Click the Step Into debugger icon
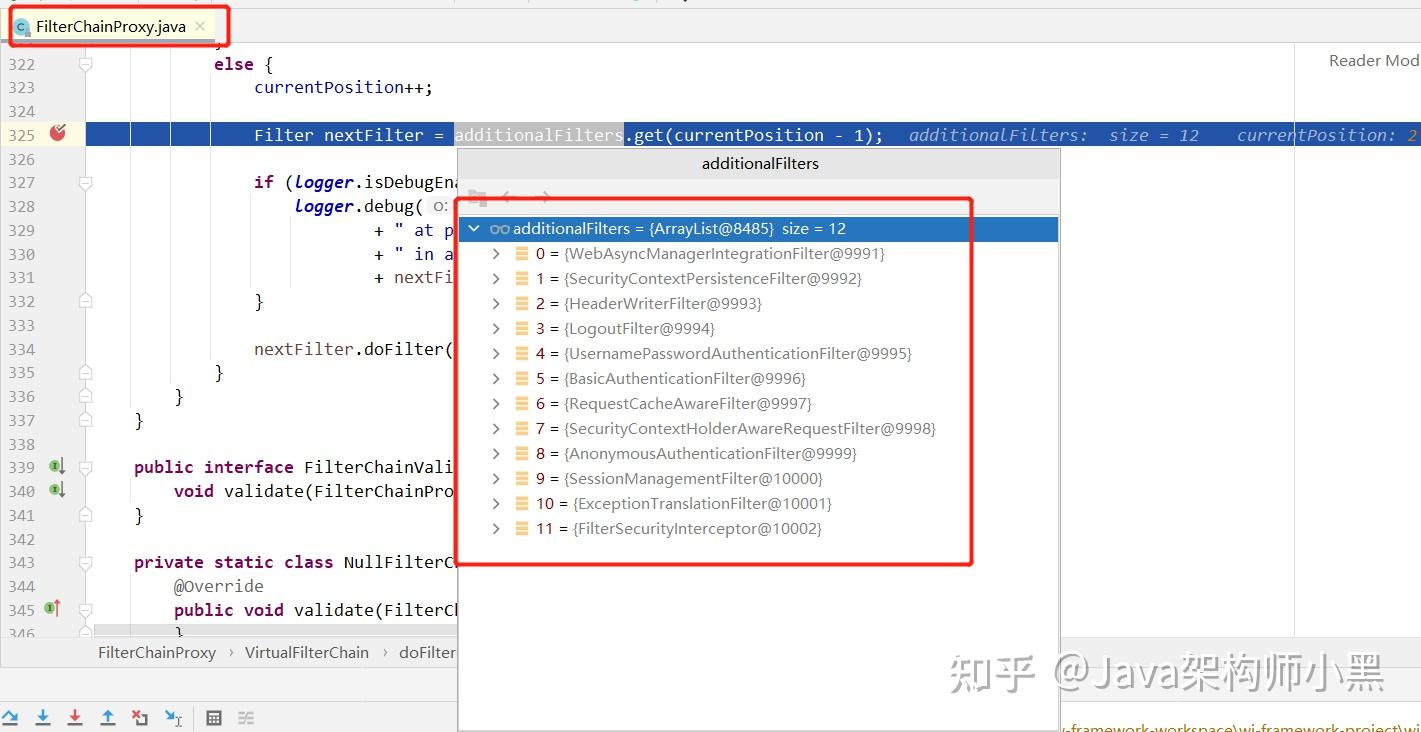The width and height of the screenshot is (1421, 732). (x=43, y=718)
